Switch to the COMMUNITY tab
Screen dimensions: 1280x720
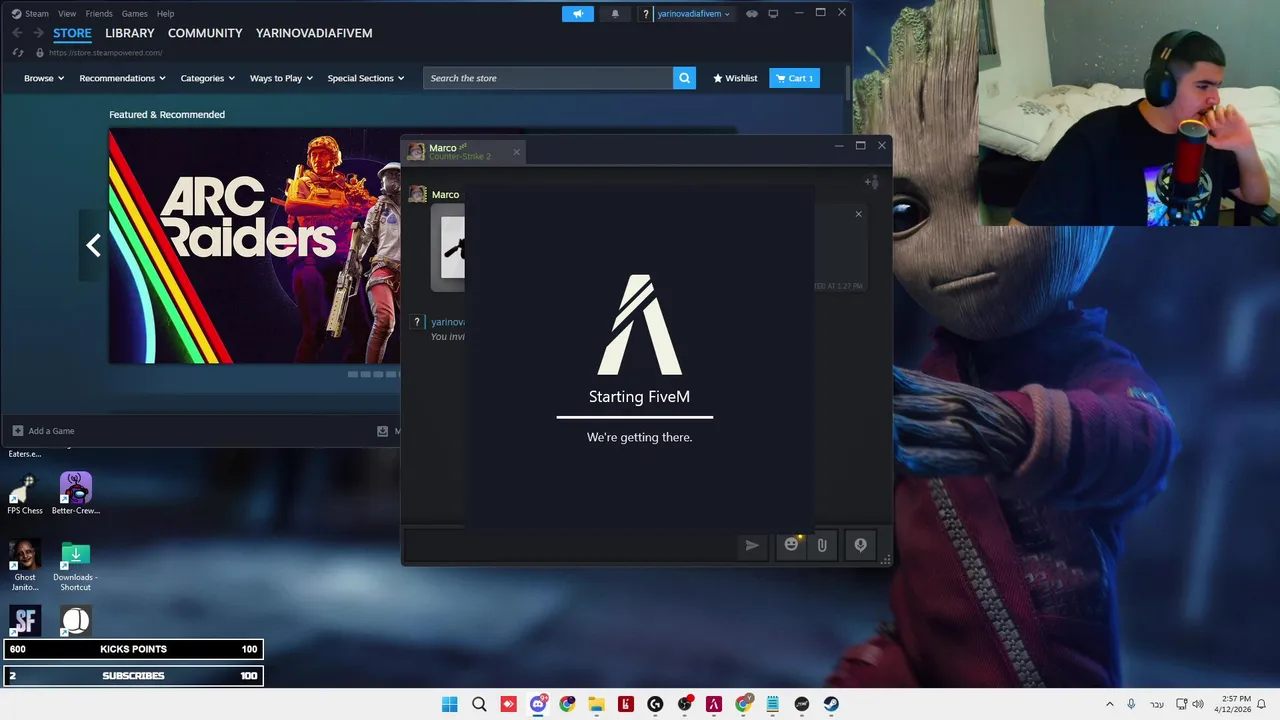205,33
